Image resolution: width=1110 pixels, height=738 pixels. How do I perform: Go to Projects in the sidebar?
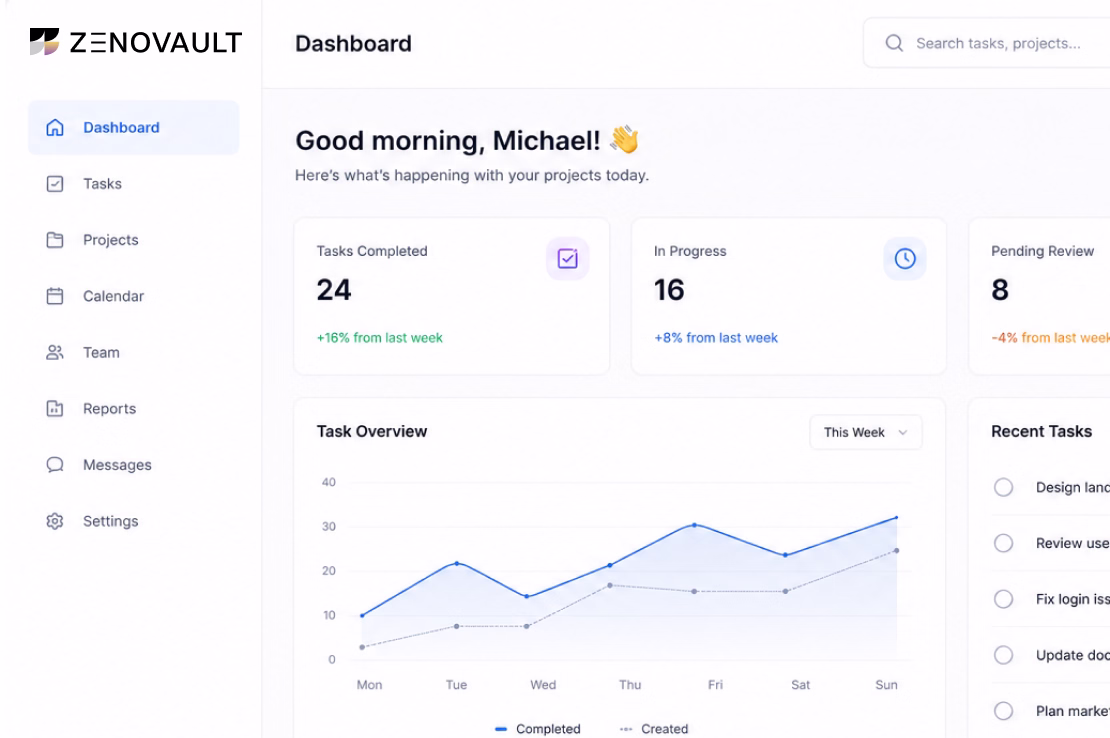(x=134, y=240)
